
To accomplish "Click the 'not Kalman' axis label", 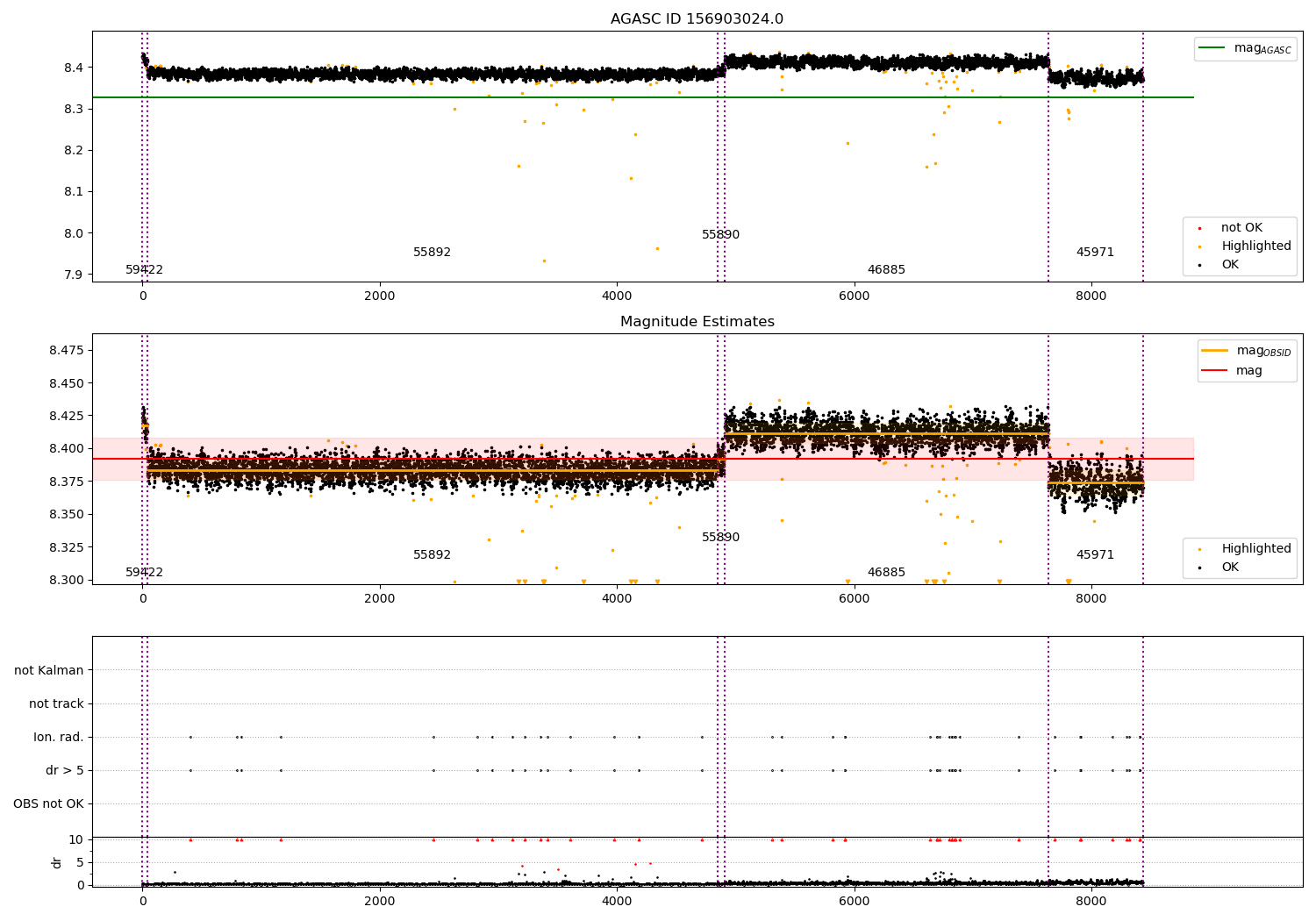I will 49,670.
